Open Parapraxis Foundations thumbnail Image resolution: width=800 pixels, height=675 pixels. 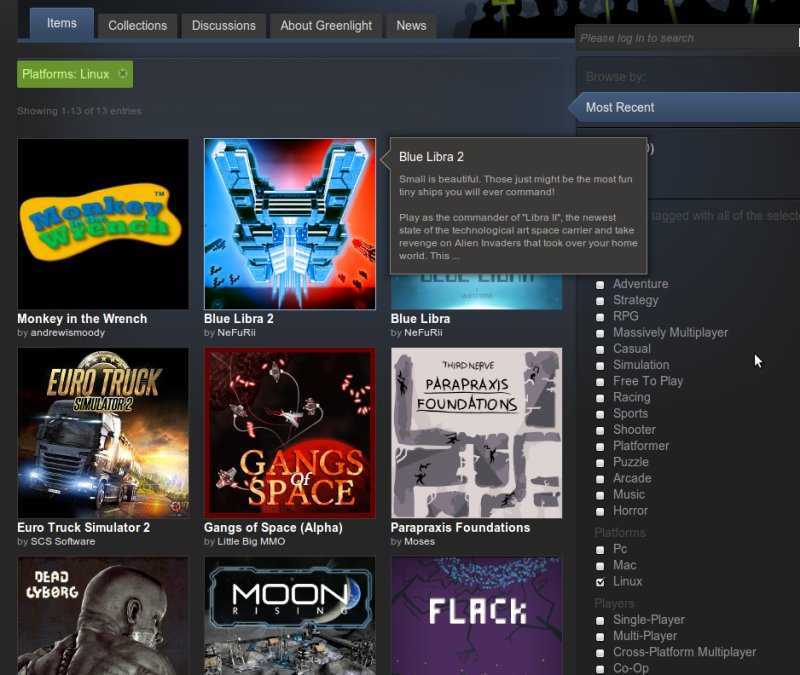(x=477, y=433)
